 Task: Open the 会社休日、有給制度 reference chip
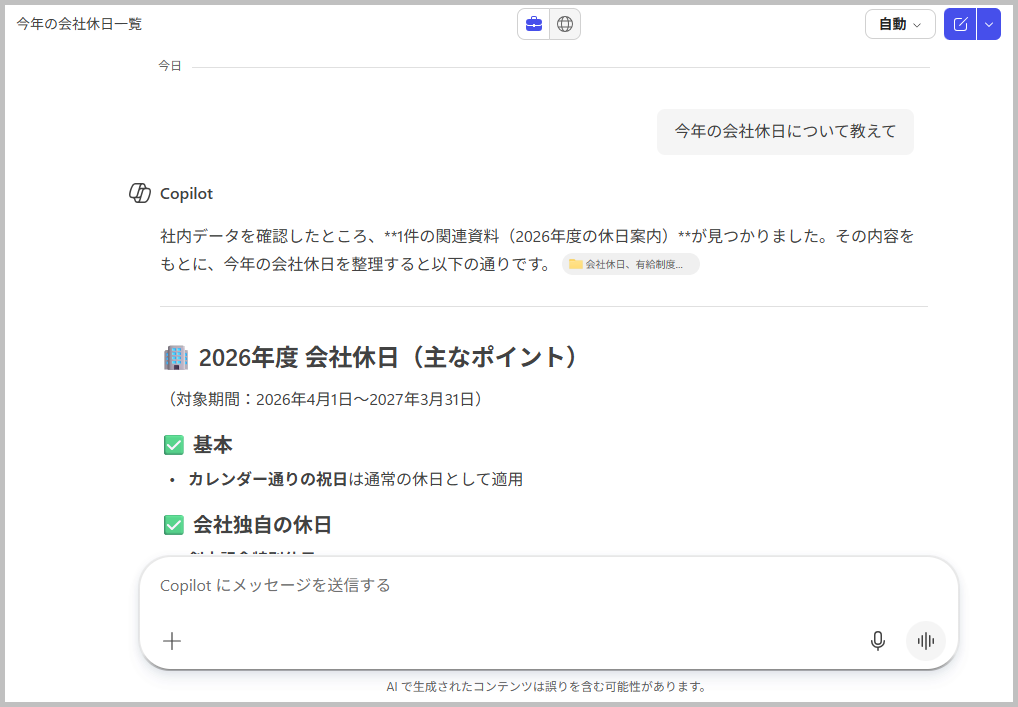tap(630, 264)
